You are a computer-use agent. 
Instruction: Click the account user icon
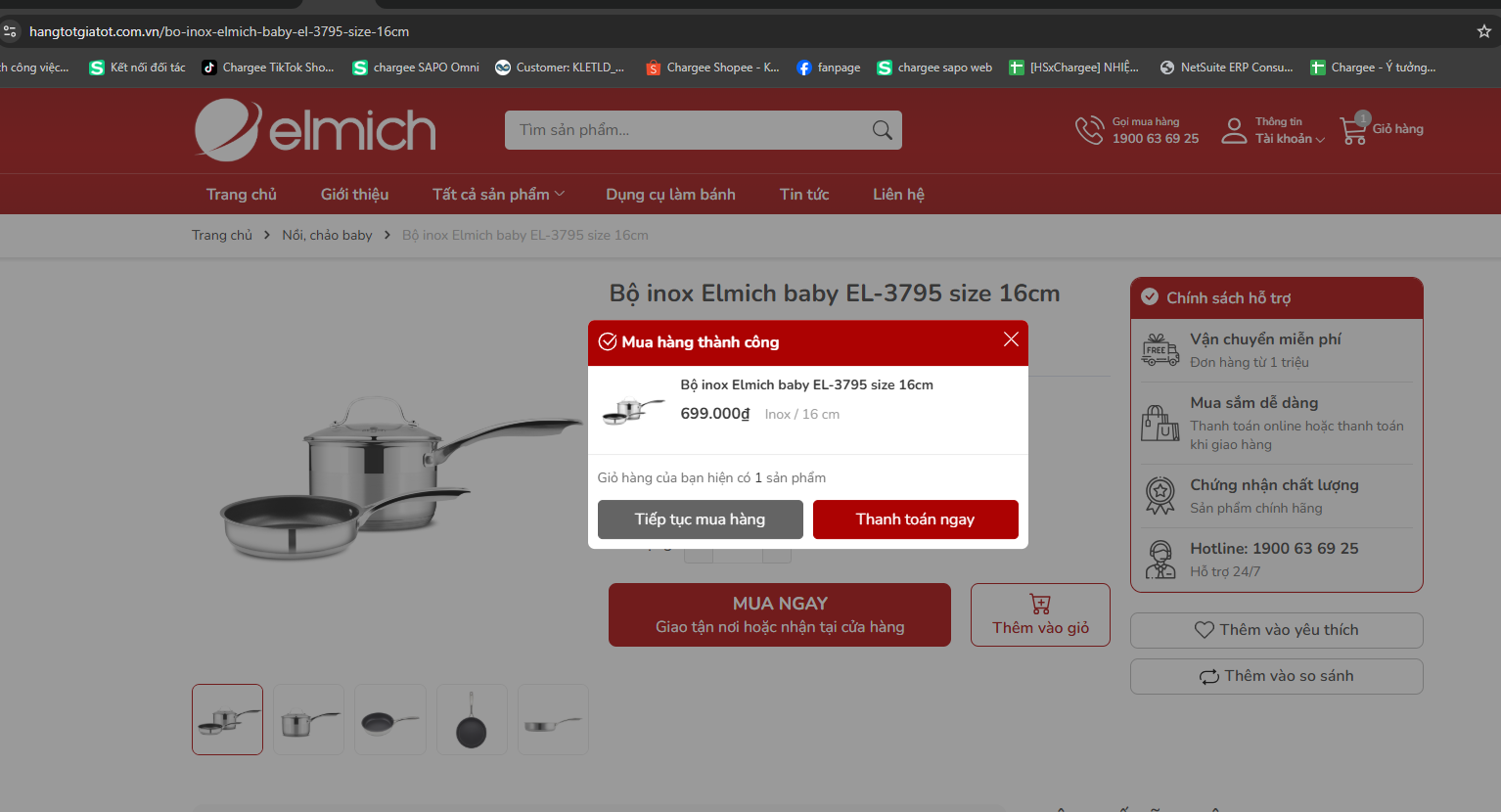tap(1234, 130)
